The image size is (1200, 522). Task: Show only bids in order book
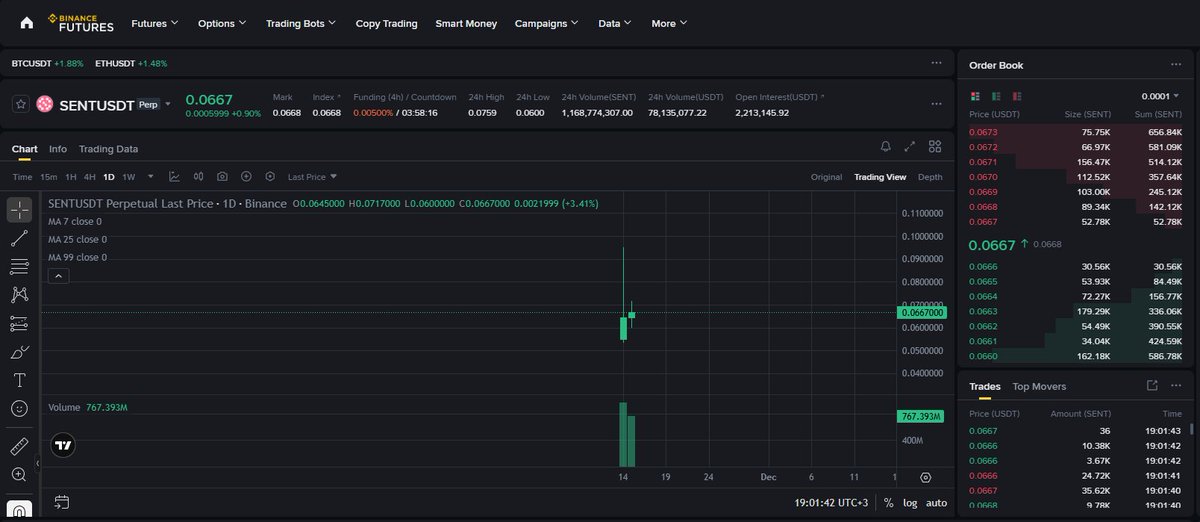point(996,96)
